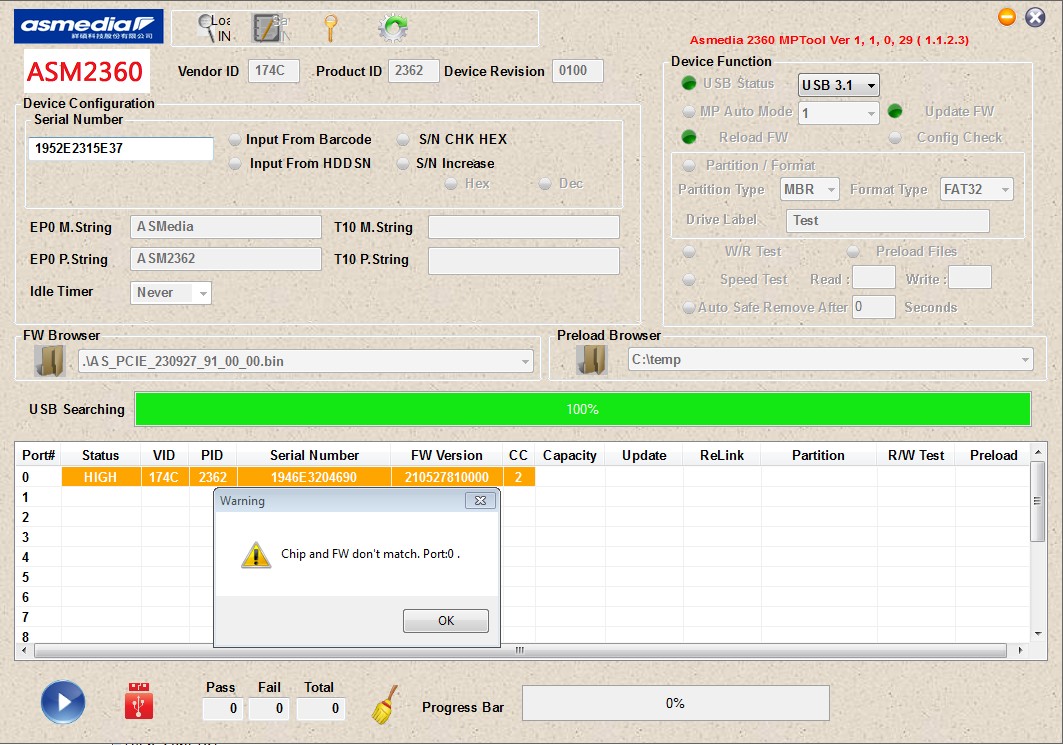Click the blue Start play button
Screen dimensions: 1063x745
coord(63,702)
